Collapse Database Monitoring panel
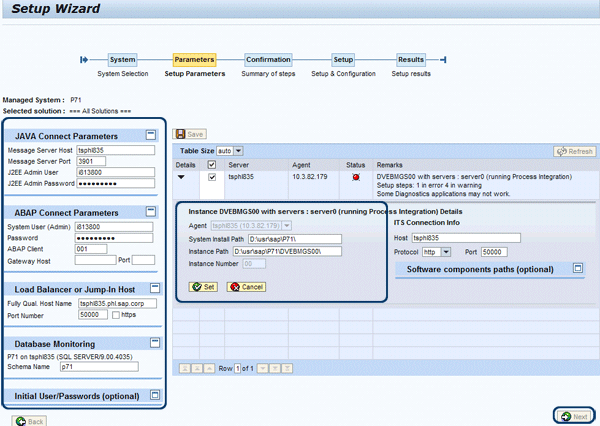The width and height of the screenshot is (600, 426). 155,343
